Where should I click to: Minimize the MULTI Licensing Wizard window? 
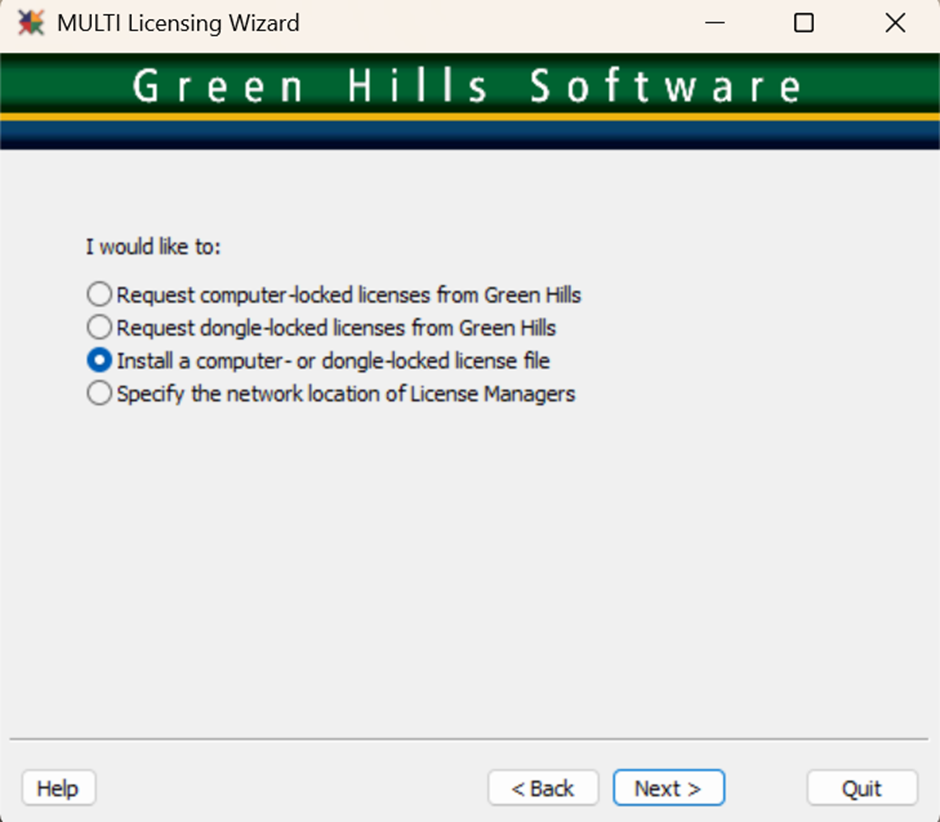715,23
